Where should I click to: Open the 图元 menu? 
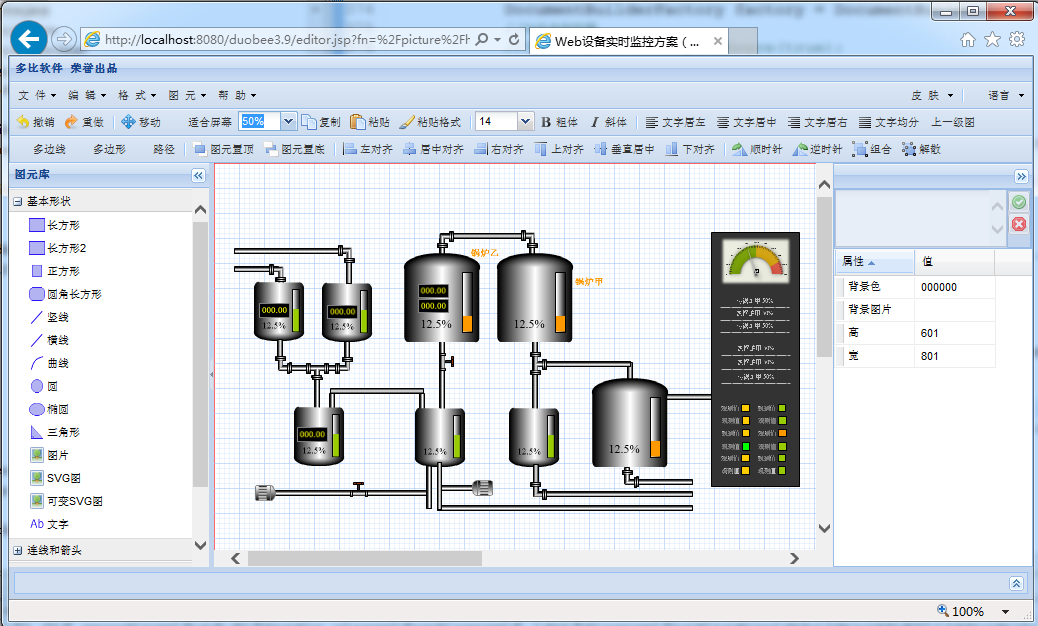coord(187,95)
